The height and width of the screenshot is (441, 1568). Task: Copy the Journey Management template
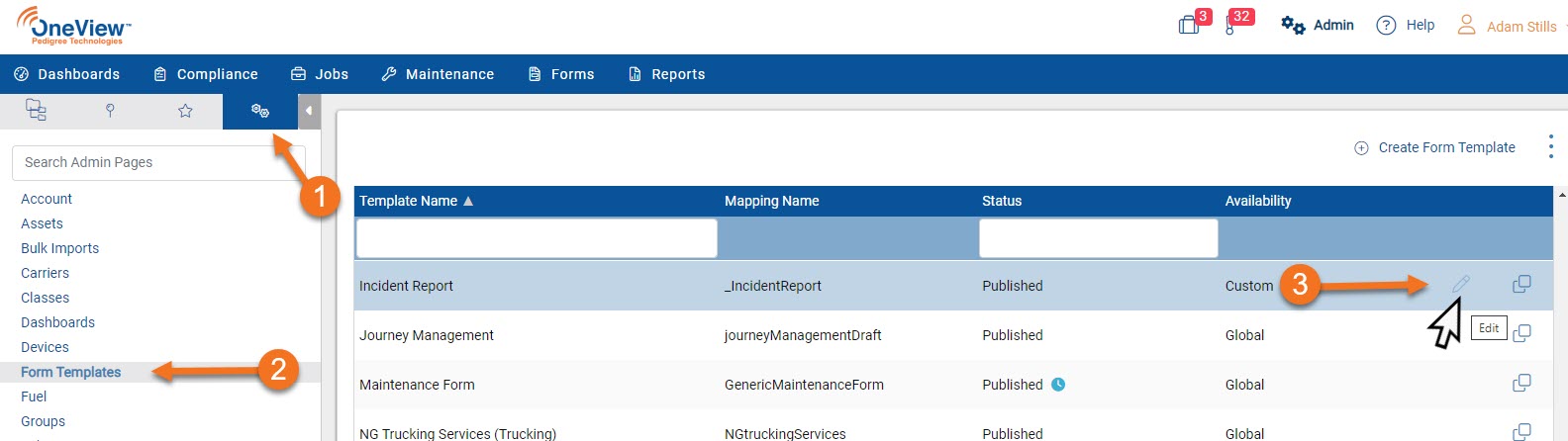pos(1521,333)
